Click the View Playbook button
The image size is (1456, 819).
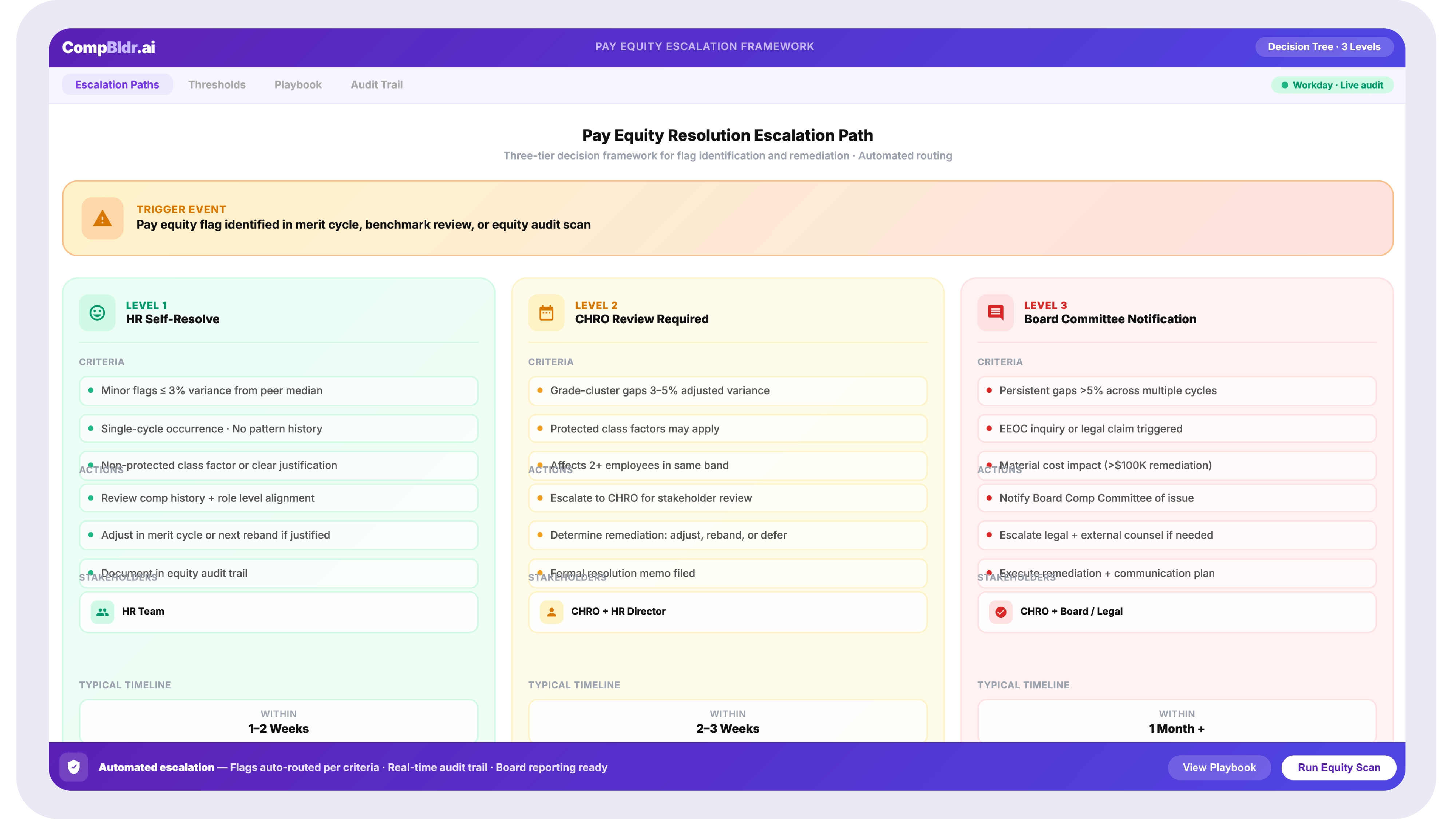click(1219, 767)
